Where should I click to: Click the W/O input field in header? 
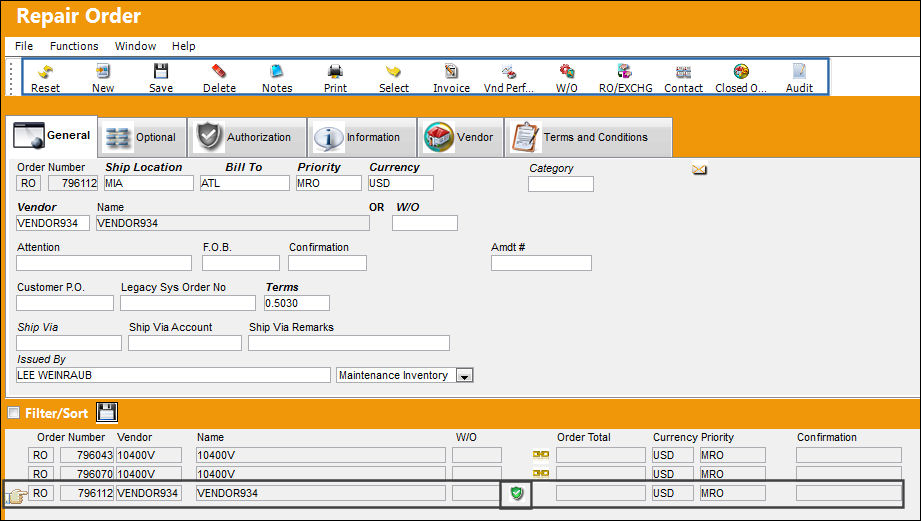tap(425, 223)
